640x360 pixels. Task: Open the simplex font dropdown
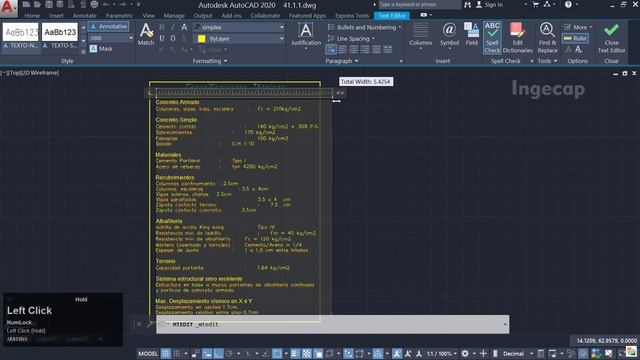282,27
